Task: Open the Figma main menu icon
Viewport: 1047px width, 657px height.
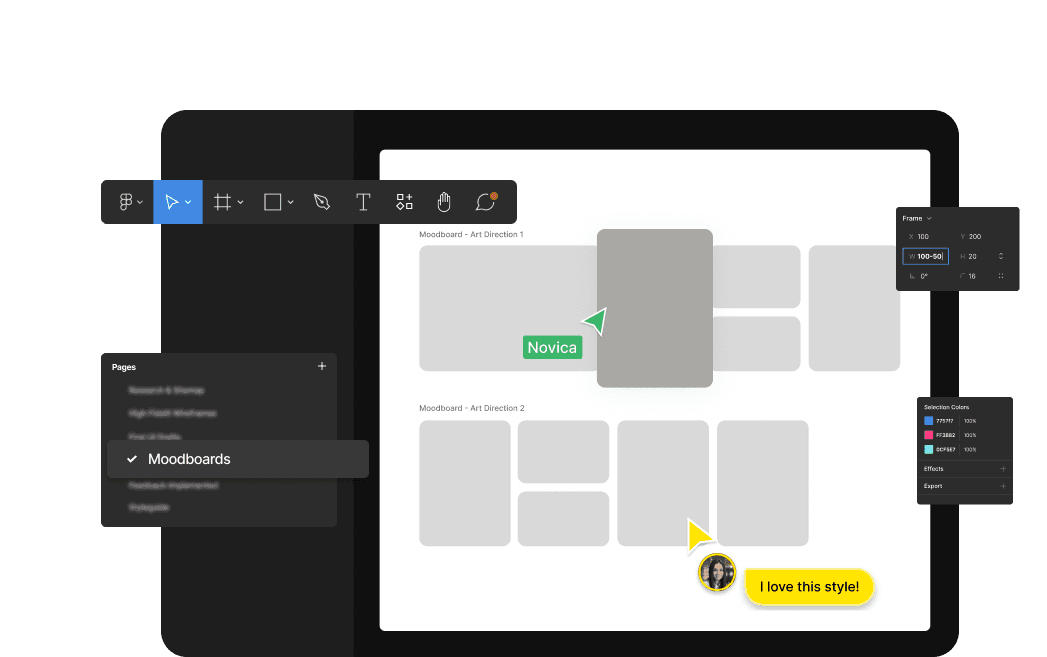Action: coord(126,202)
